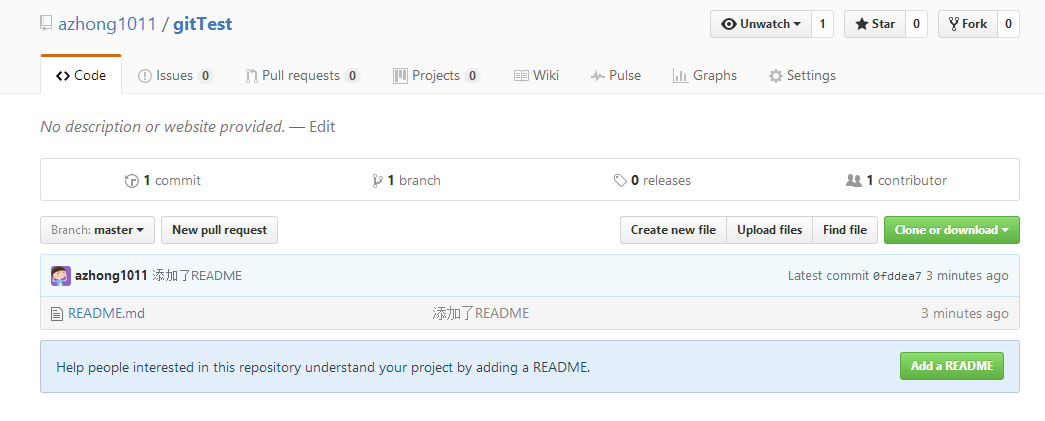Click the Issues count badge 0
The image size is (1045, 421).
pyautogui.click(x=205, y=76)
